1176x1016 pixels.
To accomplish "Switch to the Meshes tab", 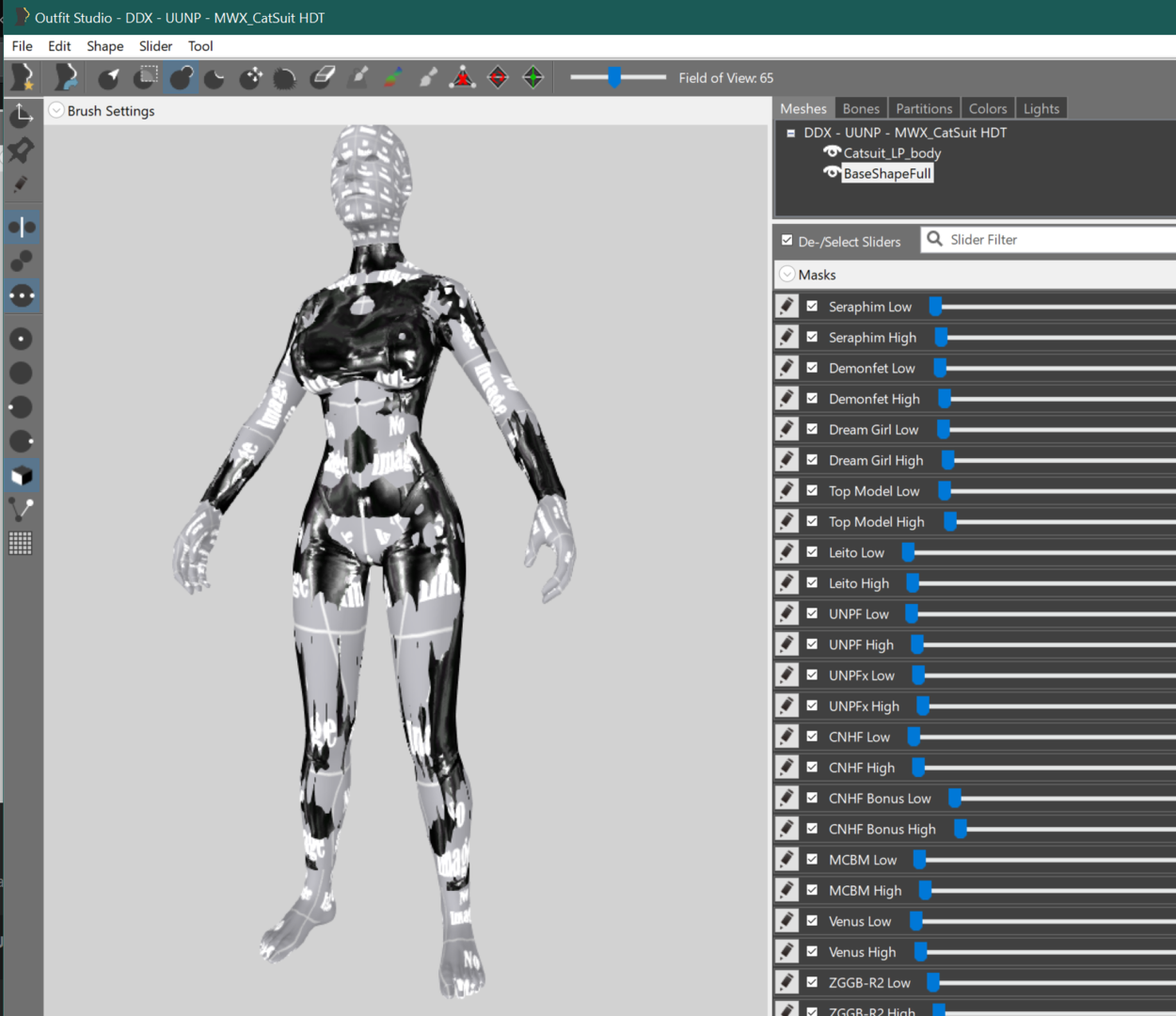I will click(x=803, y=108).
